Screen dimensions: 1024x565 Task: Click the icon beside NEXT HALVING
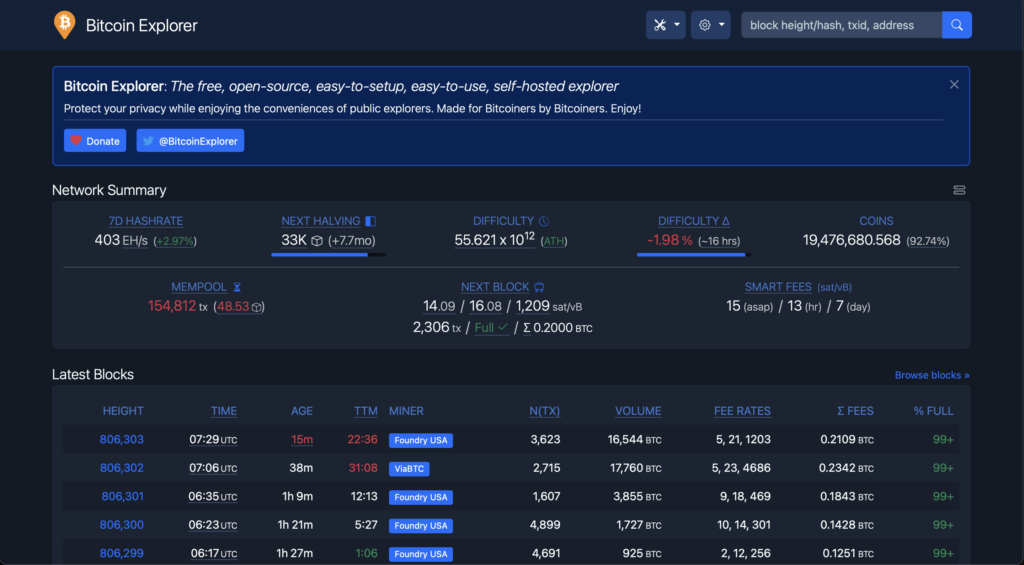[x=370, y=221]
